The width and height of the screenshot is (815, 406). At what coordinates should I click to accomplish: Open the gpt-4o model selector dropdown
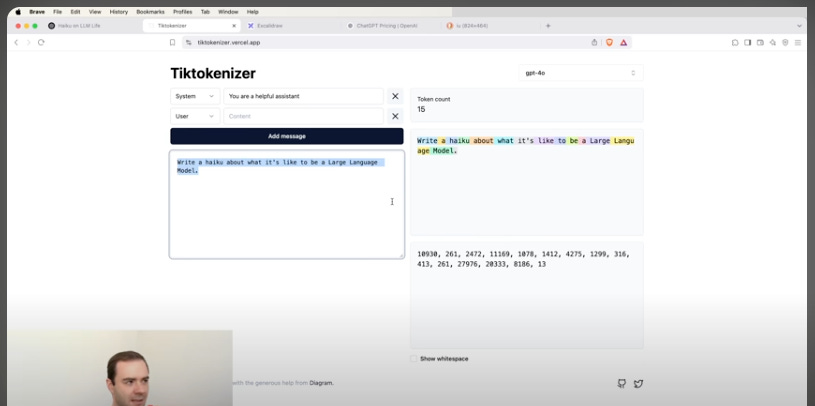tap(581, 73)
